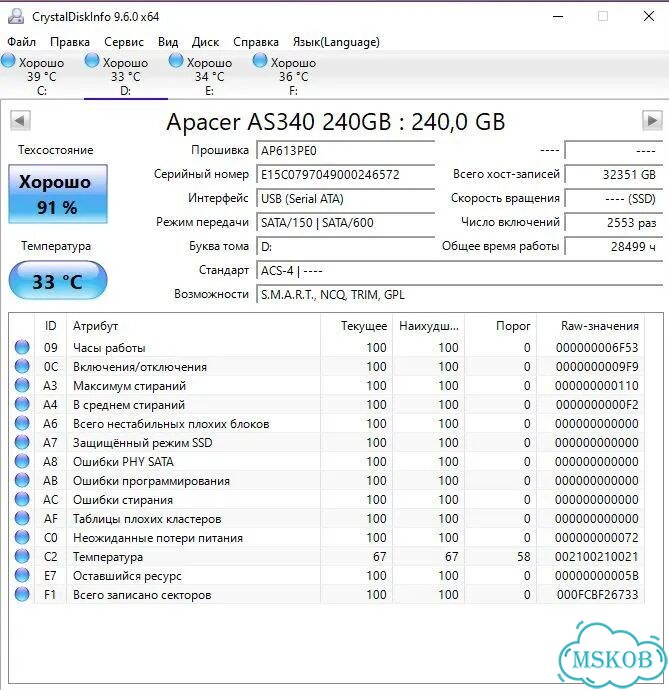Click status icon of row A7 Защищённый режим SSD

point(22,442)
